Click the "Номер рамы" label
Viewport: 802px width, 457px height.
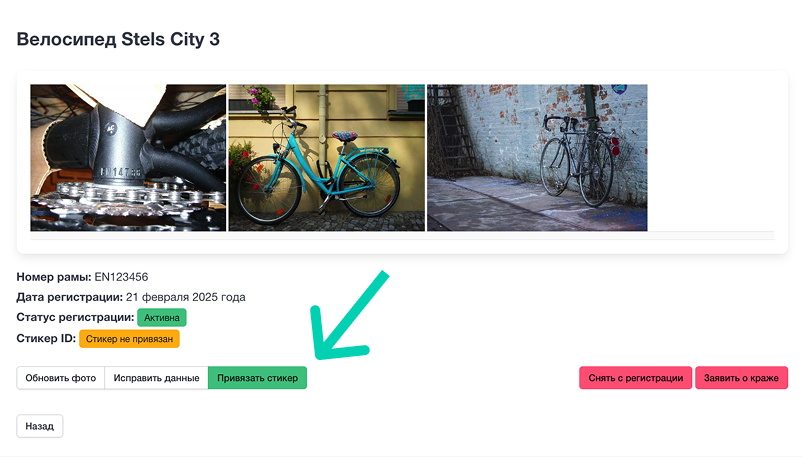(x=54, y=276)
